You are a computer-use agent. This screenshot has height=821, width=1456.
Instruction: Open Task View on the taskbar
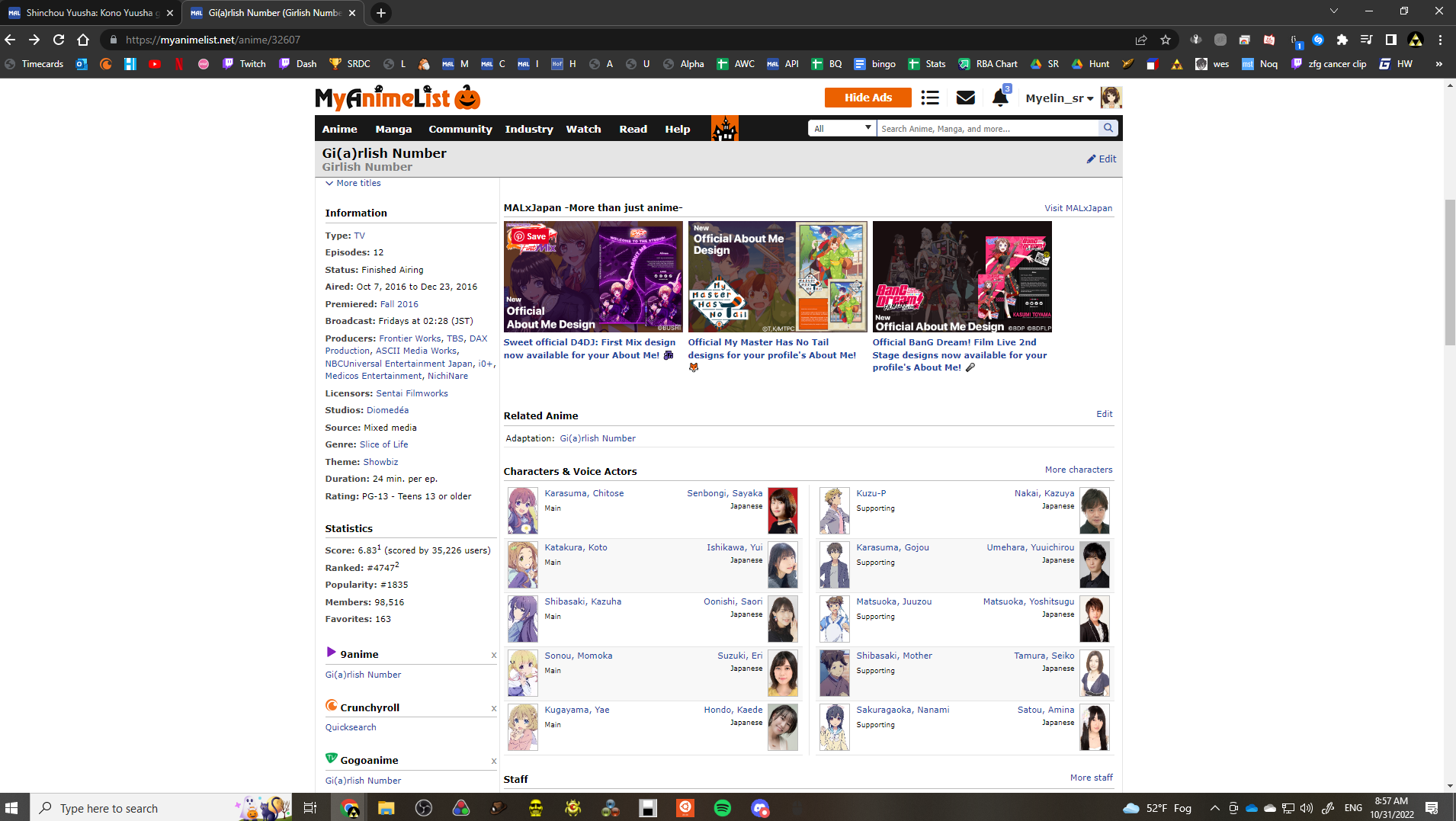point(309,808)
